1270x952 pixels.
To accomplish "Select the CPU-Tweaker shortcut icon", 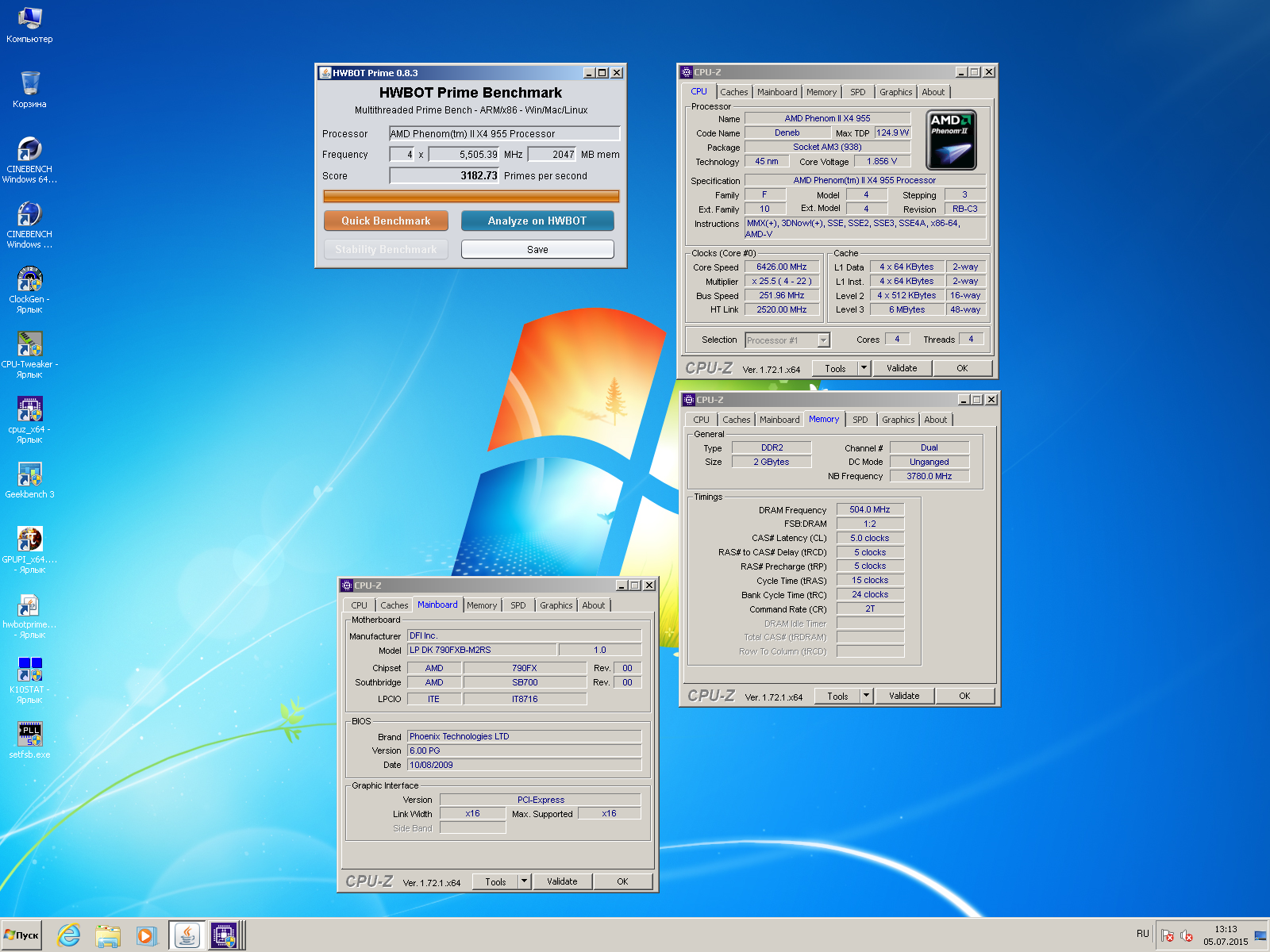I will coord(29,355).
